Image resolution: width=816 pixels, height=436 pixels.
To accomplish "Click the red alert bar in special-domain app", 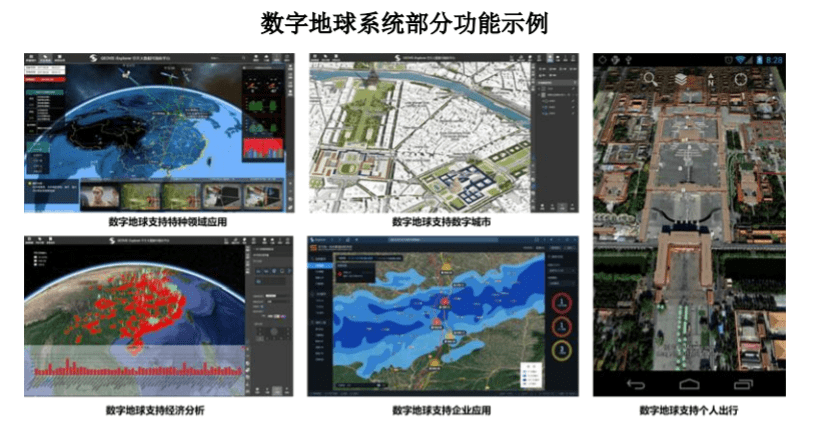I will (46, 80).
